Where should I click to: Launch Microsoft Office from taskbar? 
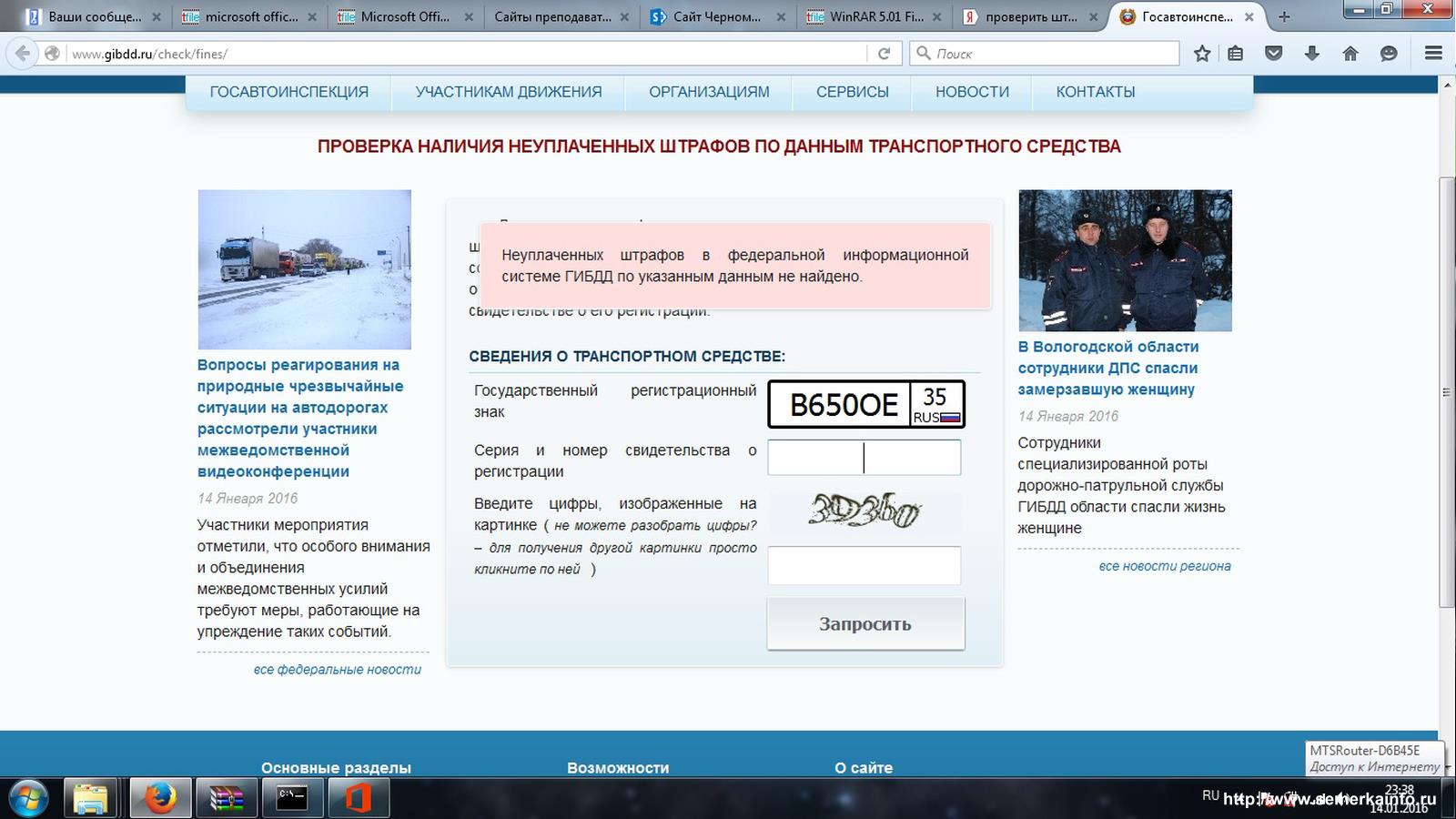(358, 799)
